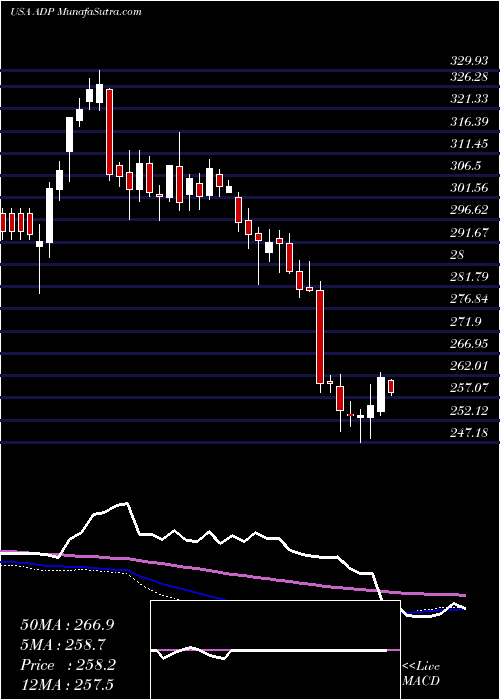The height and width of the screenshot is (700, 500).
Task: Select the 252.12 price axis label
Action: (469, 410)
